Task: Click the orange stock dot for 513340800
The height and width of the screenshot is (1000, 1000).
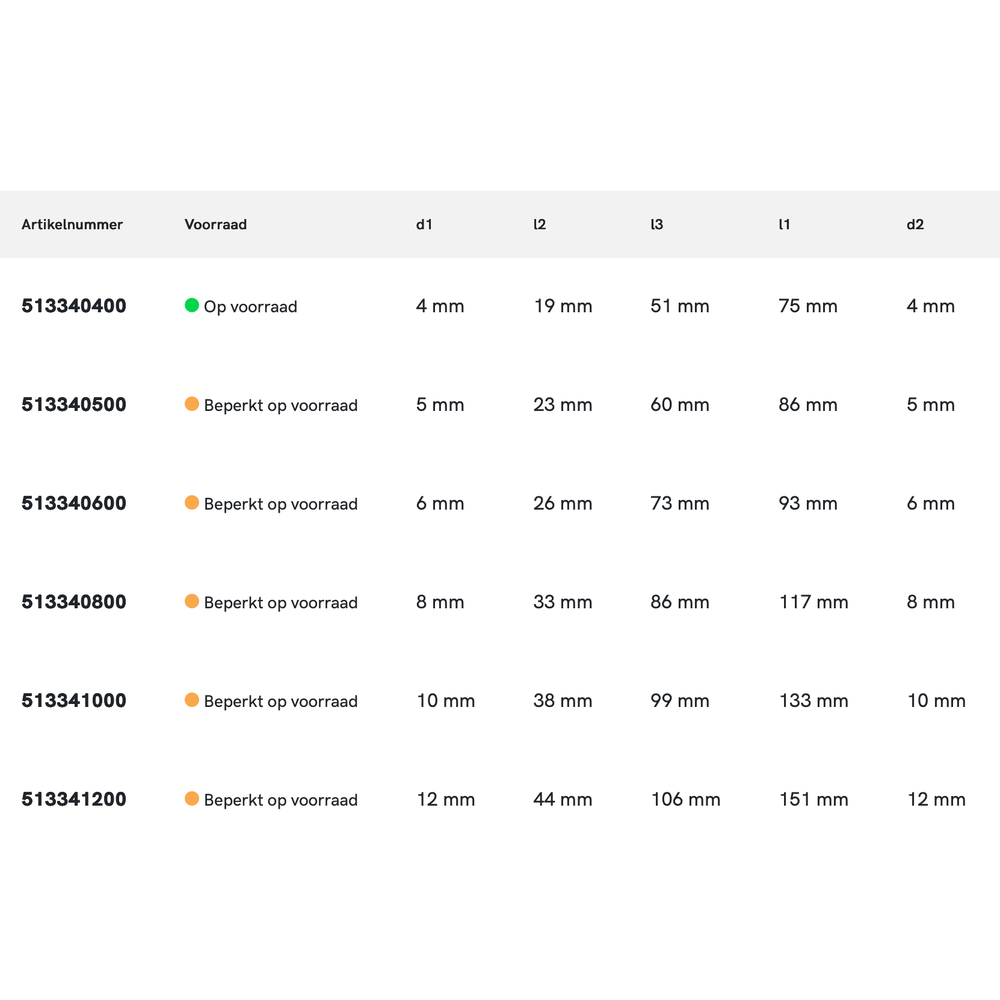Action: pyautogui.click(x=192, y=601)
